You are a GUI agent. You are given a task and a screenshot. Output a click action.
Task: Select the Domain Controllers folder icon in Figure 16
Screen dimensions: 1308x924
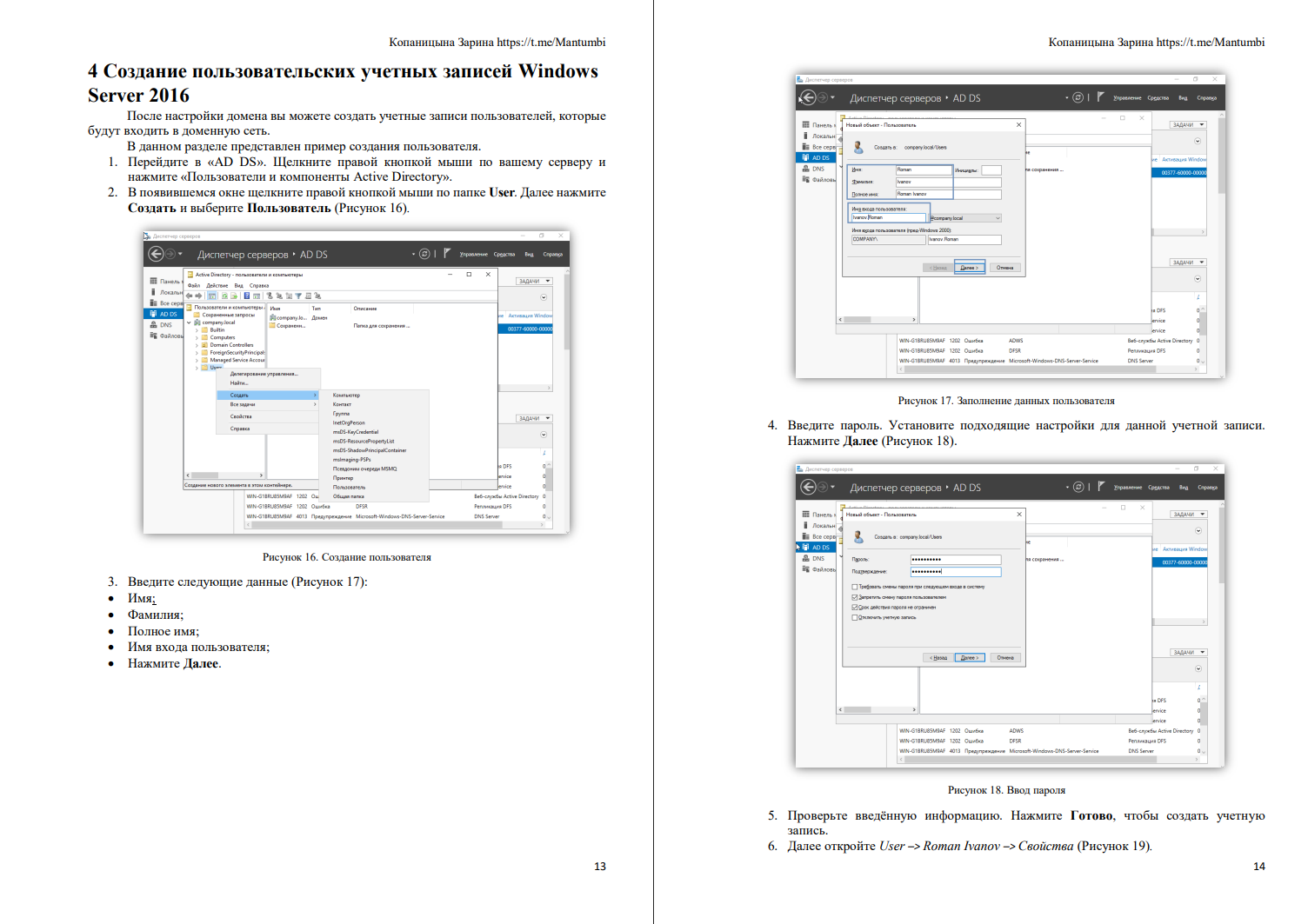[x=205, y=345]
